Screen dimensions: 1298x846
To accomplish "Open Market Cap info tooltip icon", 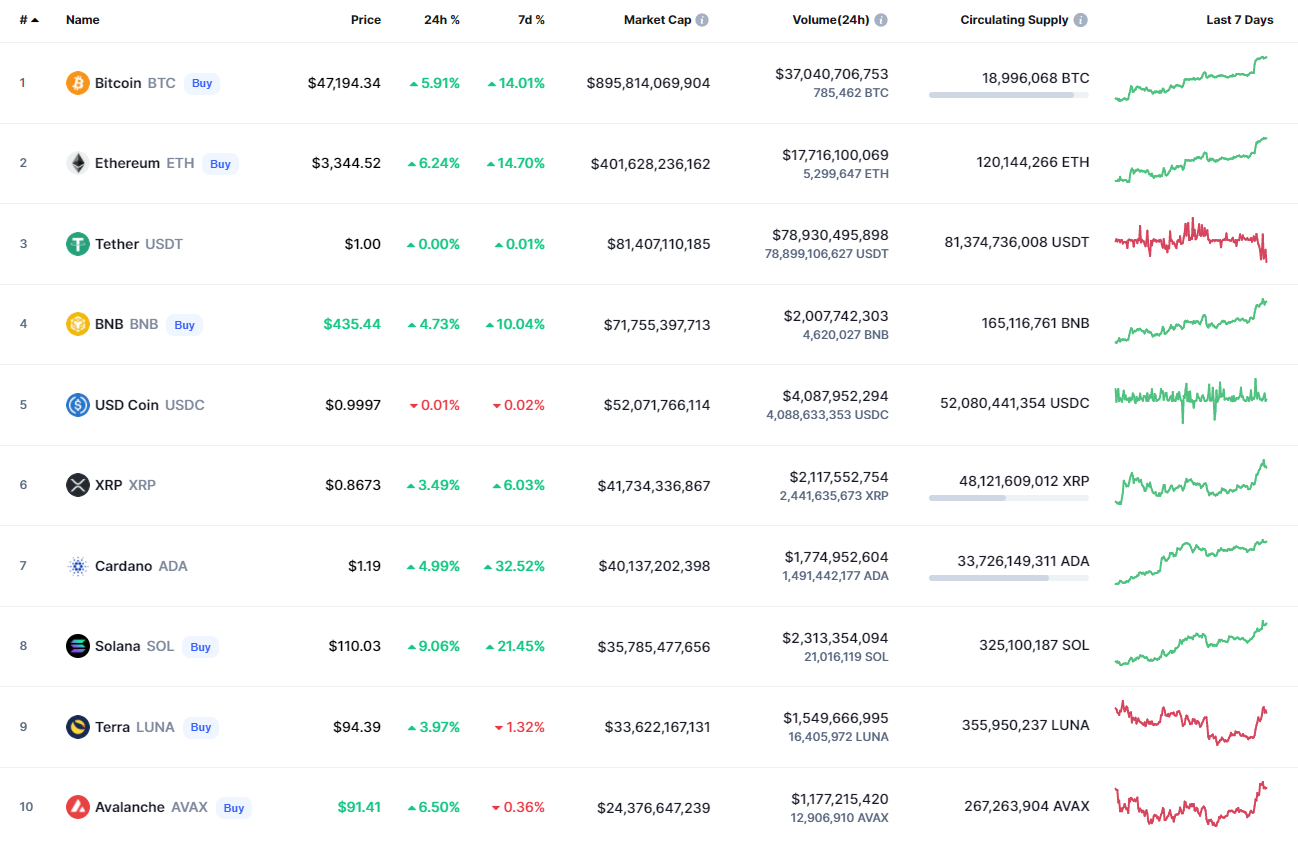I will (x=702, y=20).
